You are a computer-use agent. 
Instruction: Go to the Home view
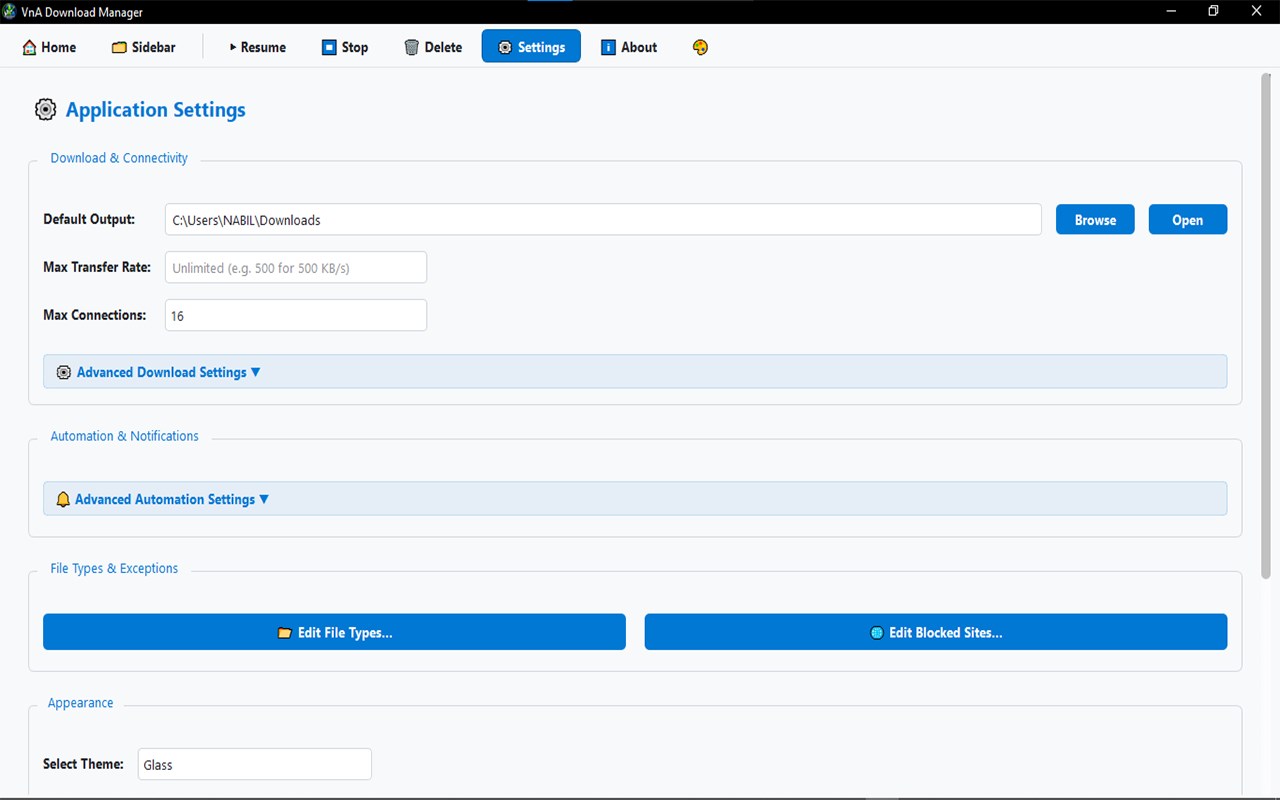(49, 47)
